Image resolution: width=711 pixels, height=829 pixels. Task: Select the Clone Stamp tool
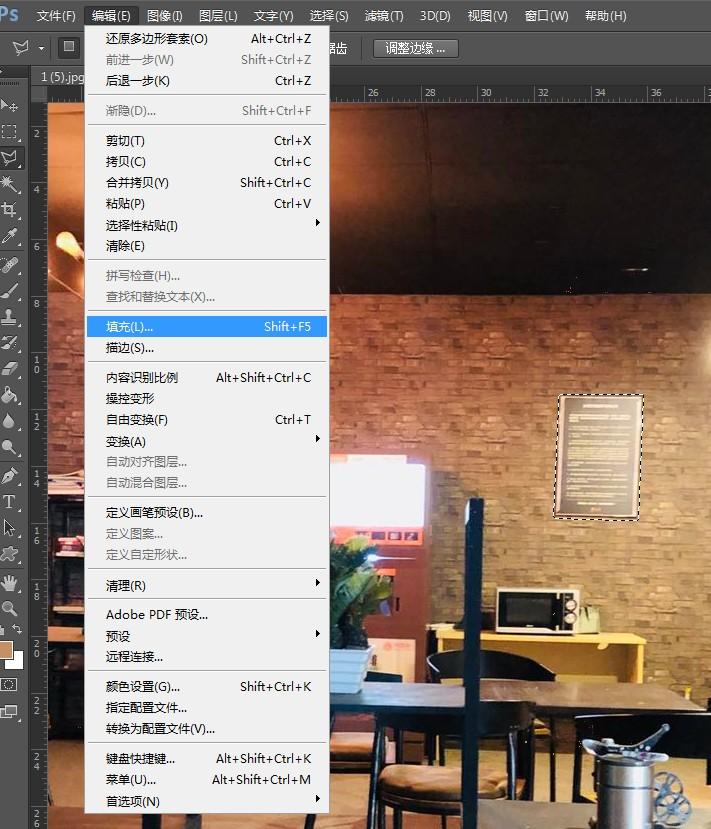click(10, 317)
